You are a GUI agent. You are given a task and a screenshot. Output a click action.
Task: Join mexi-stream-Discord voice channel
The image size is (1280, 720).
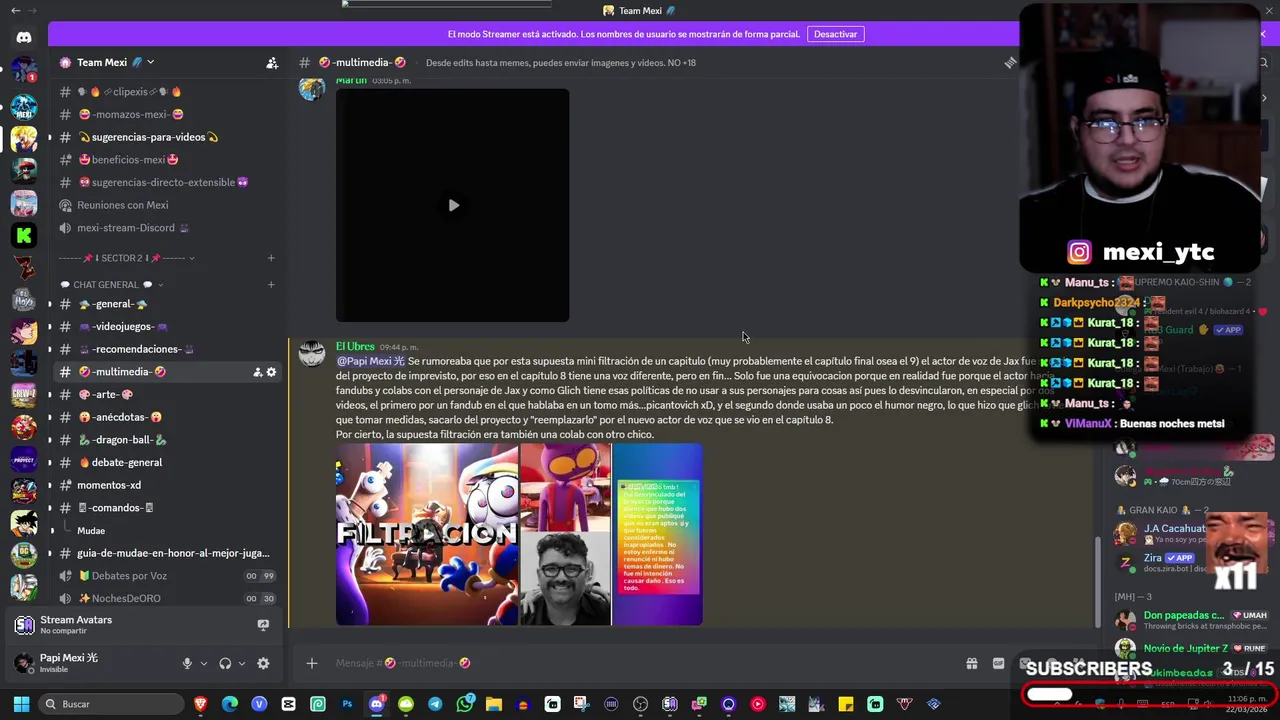tap(168, 228)
